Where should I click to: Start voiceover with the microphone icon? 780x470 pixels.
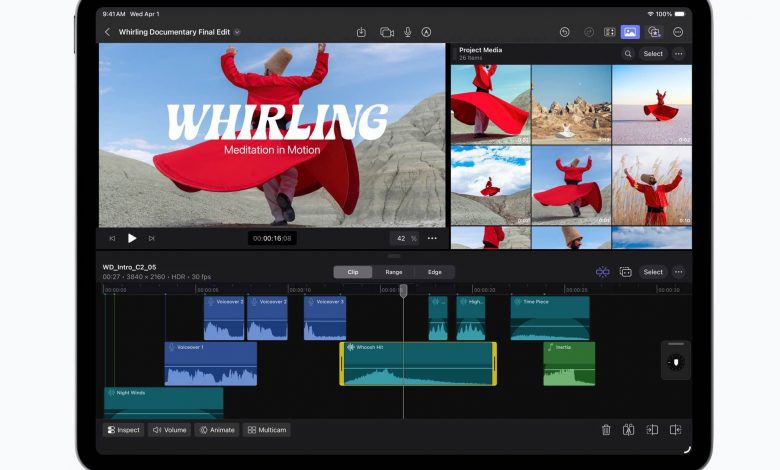(407, 32)
